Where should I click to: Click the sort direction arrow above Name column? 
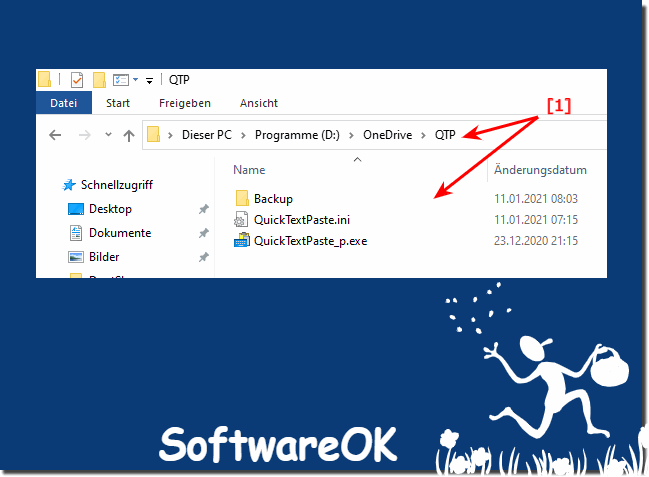(358, 159)
